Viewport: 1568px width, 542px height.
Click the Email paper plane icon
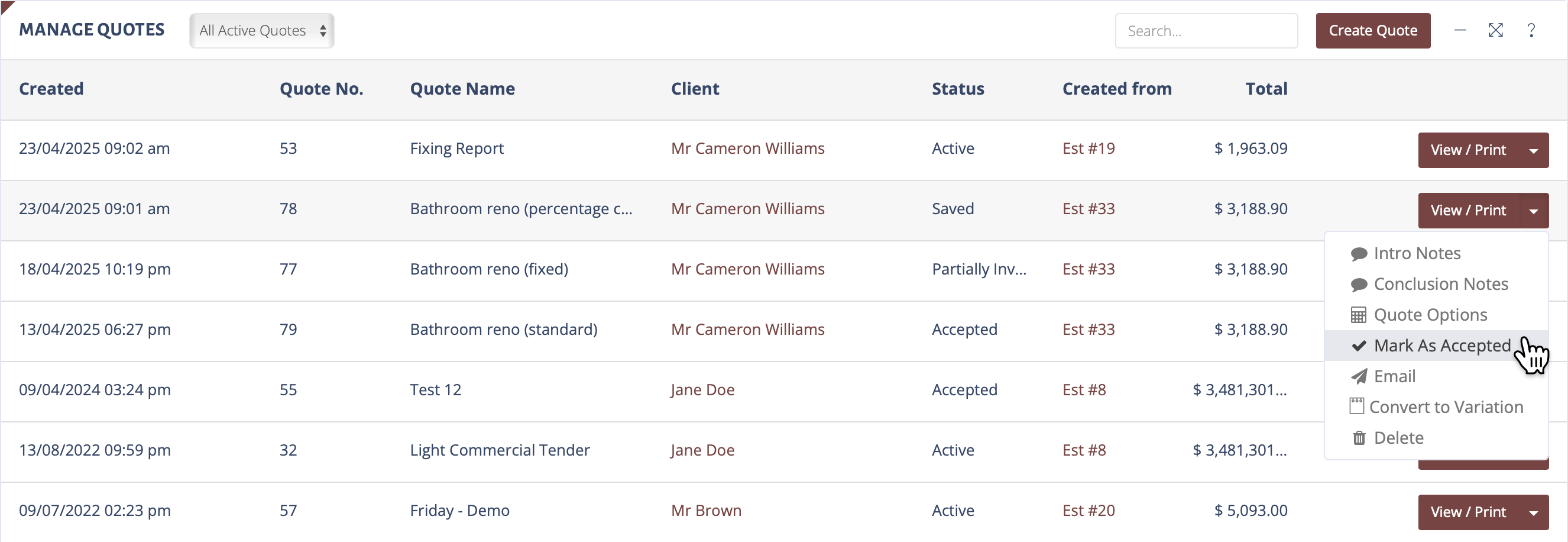click(1359, 377)
